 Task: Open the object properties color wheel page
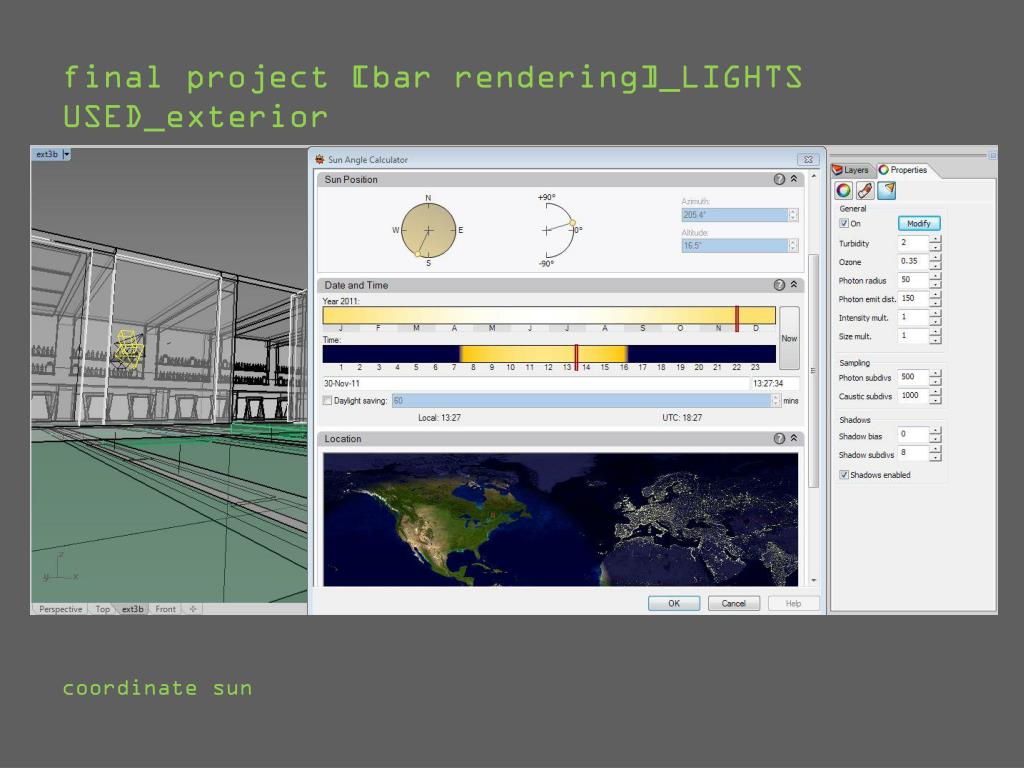[844, 190]
